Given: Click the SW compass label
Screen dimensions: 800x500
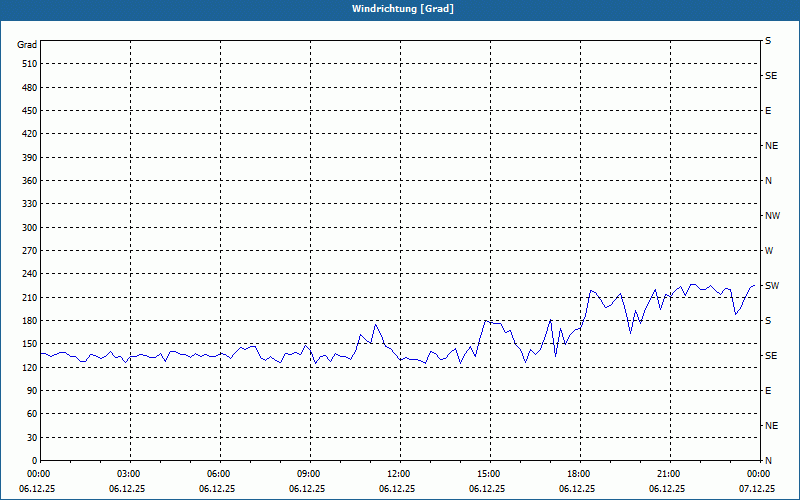Looking at the screenshot, I should point(772,286).
